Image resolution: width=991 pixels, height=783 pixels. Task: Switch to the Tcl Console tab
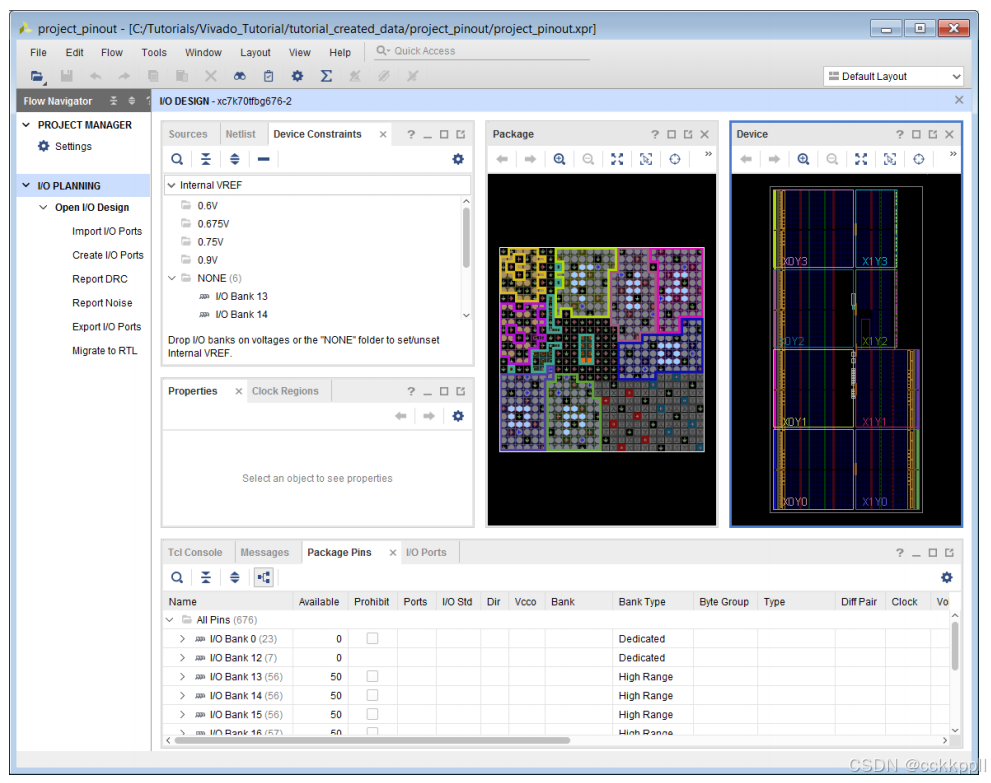pyautogui.click(x=195, y=552)
